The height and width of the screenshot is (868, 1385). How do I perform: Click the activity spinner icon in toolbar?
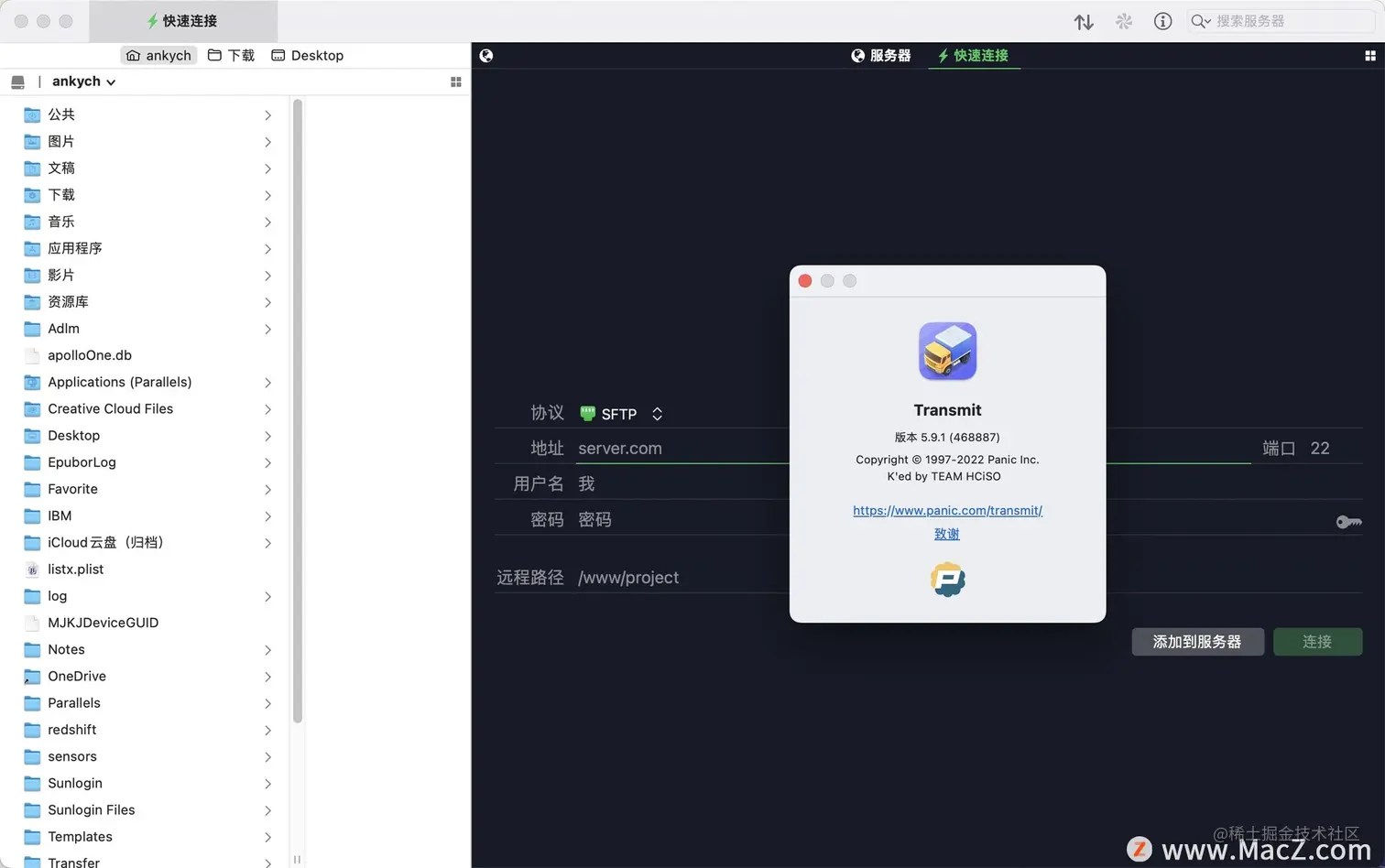point(1124,21)
